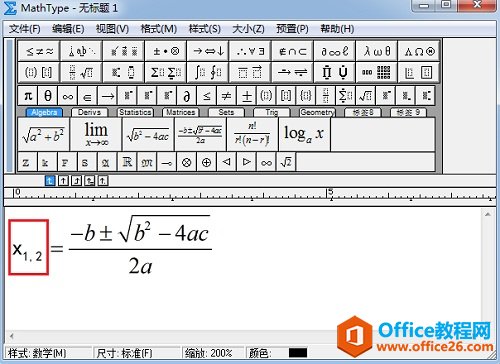500x364 pixels.
Task: Open the set theory symbols palette (∉∩⊂)
Action: [x=292, y=51]
